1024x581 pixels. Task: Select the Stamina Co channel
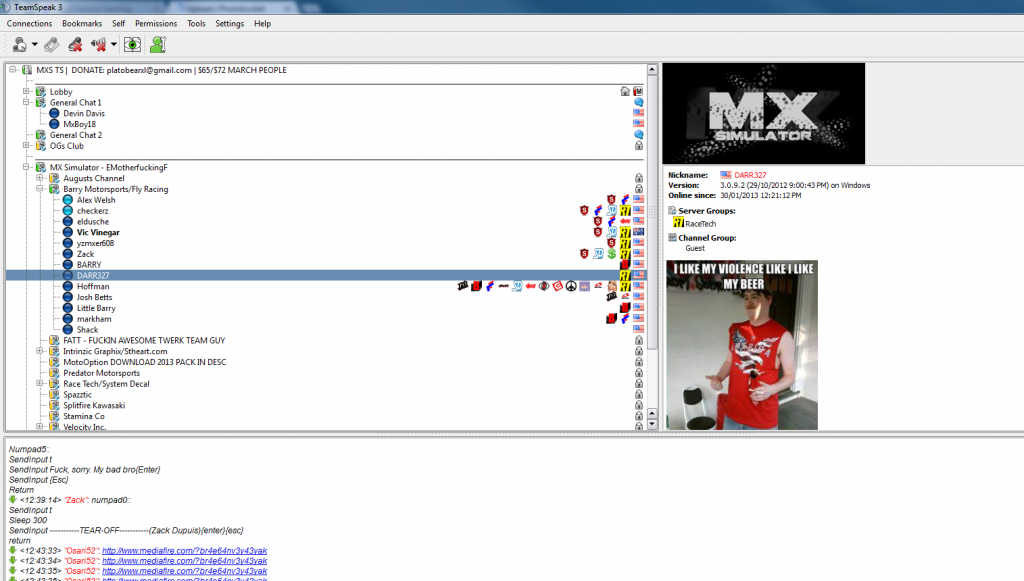tap(84, 416)
